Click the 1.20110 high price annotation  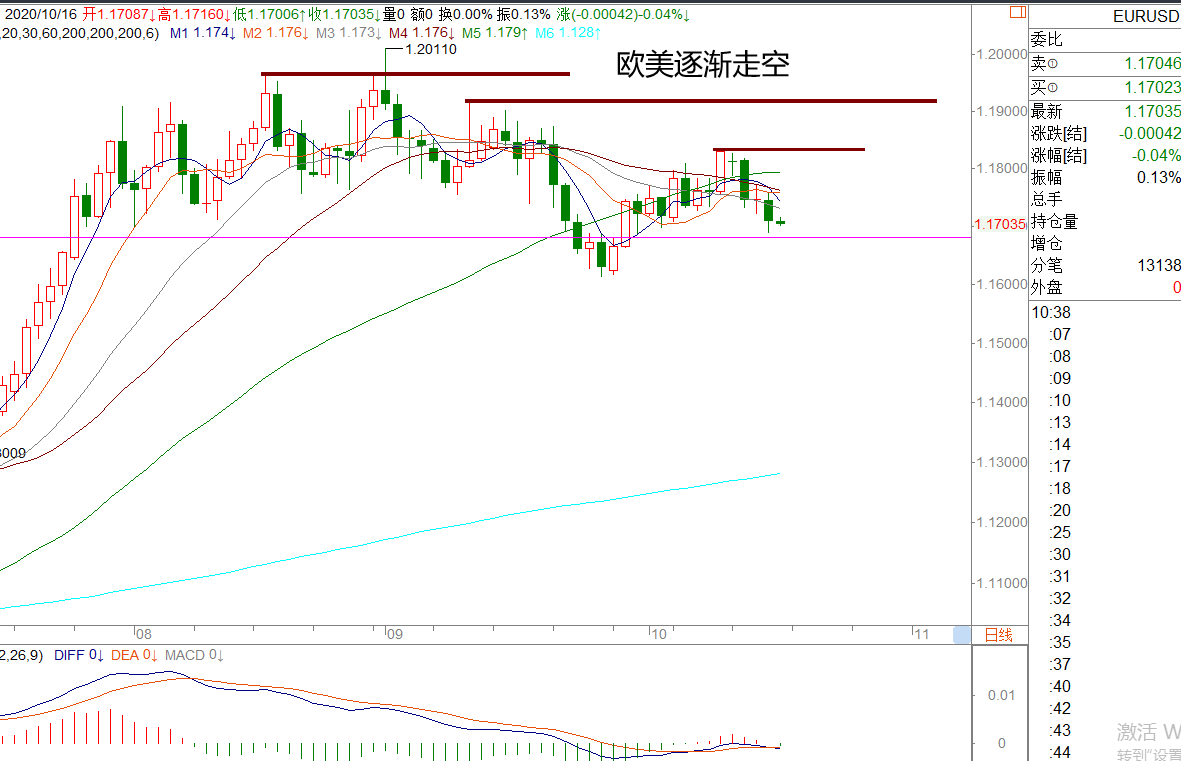[x=431, y=50]
